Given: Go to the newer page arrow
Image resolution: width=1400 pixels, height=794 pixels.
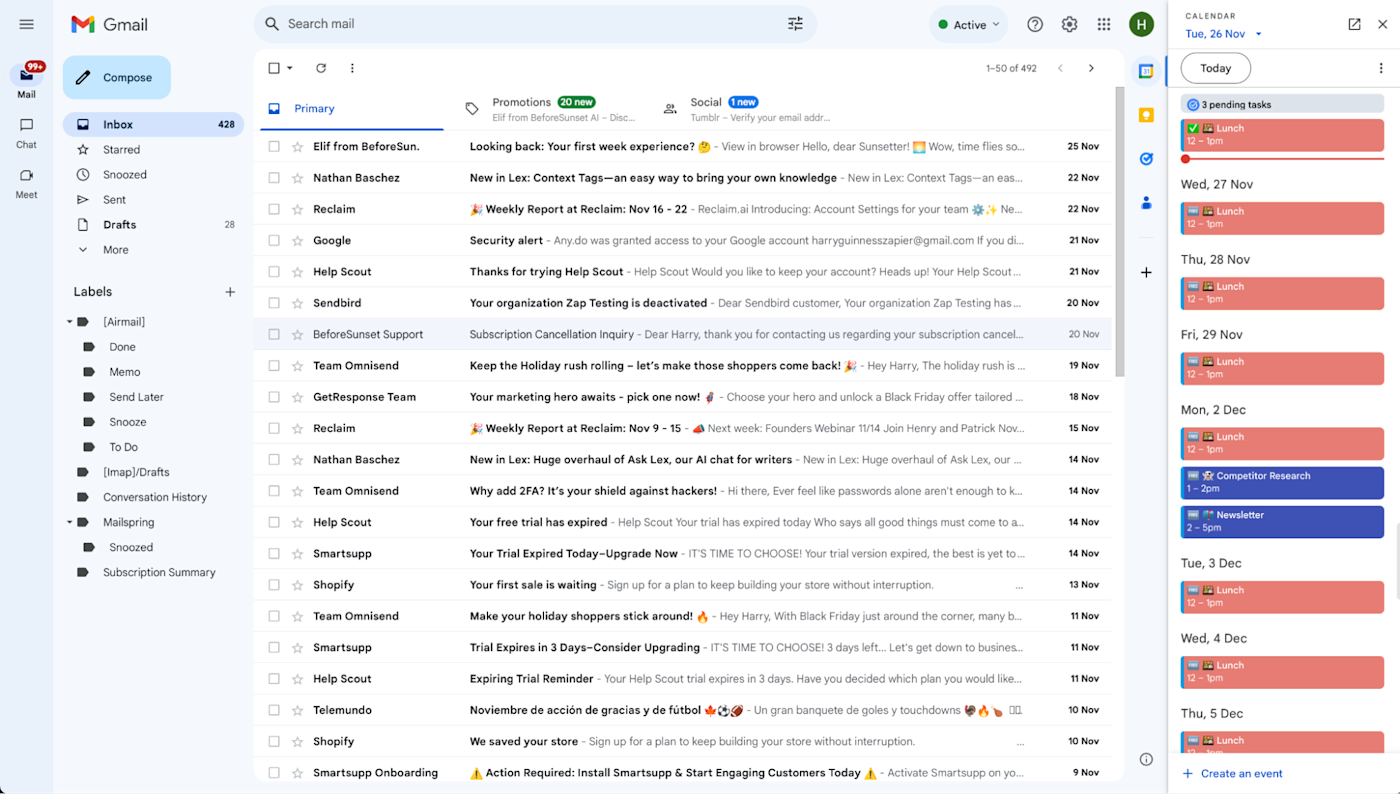Looking at the screenshot, I should 1061,68.
